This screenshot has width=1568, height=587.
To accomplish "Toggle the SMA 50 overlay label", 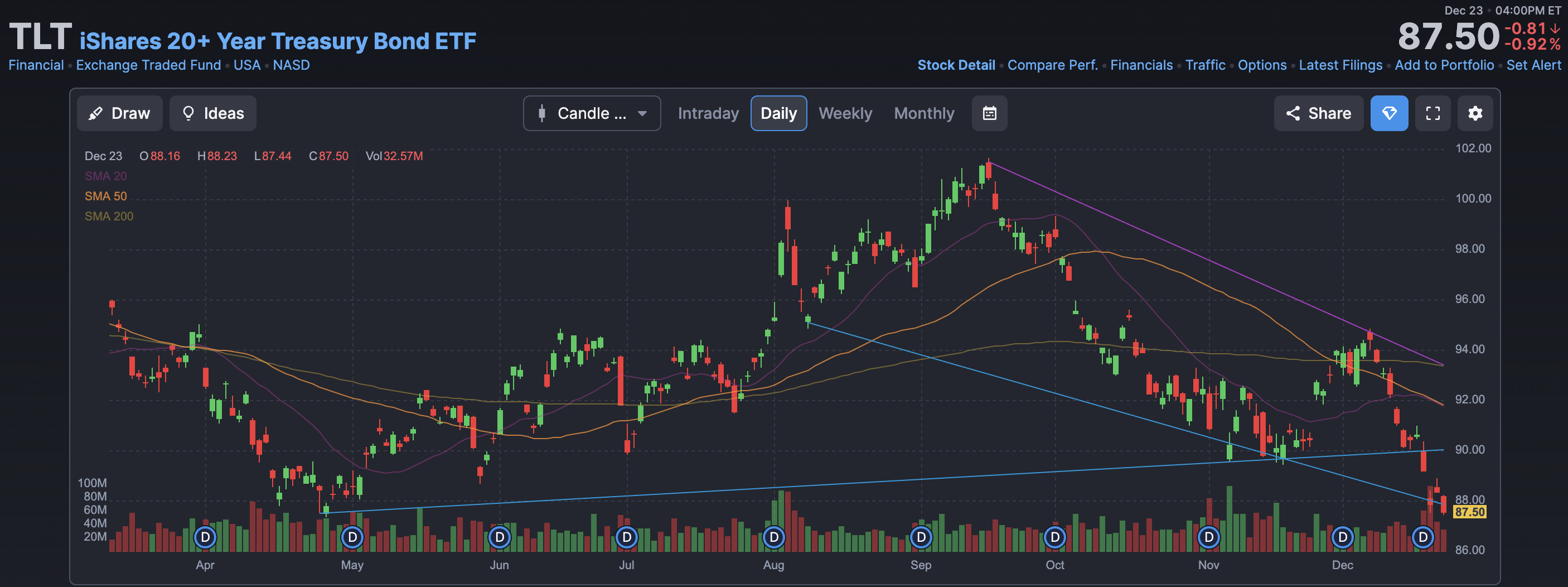I will pyautogui.click(x=105, y=196).
